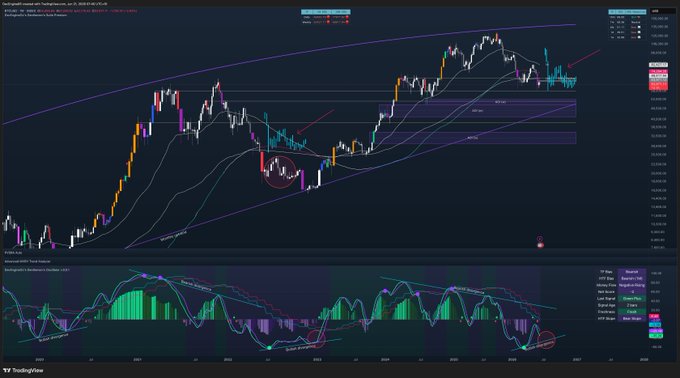Click the 2023 label on time axis
Screen dimensions: 680x378
tap(317, 359)
